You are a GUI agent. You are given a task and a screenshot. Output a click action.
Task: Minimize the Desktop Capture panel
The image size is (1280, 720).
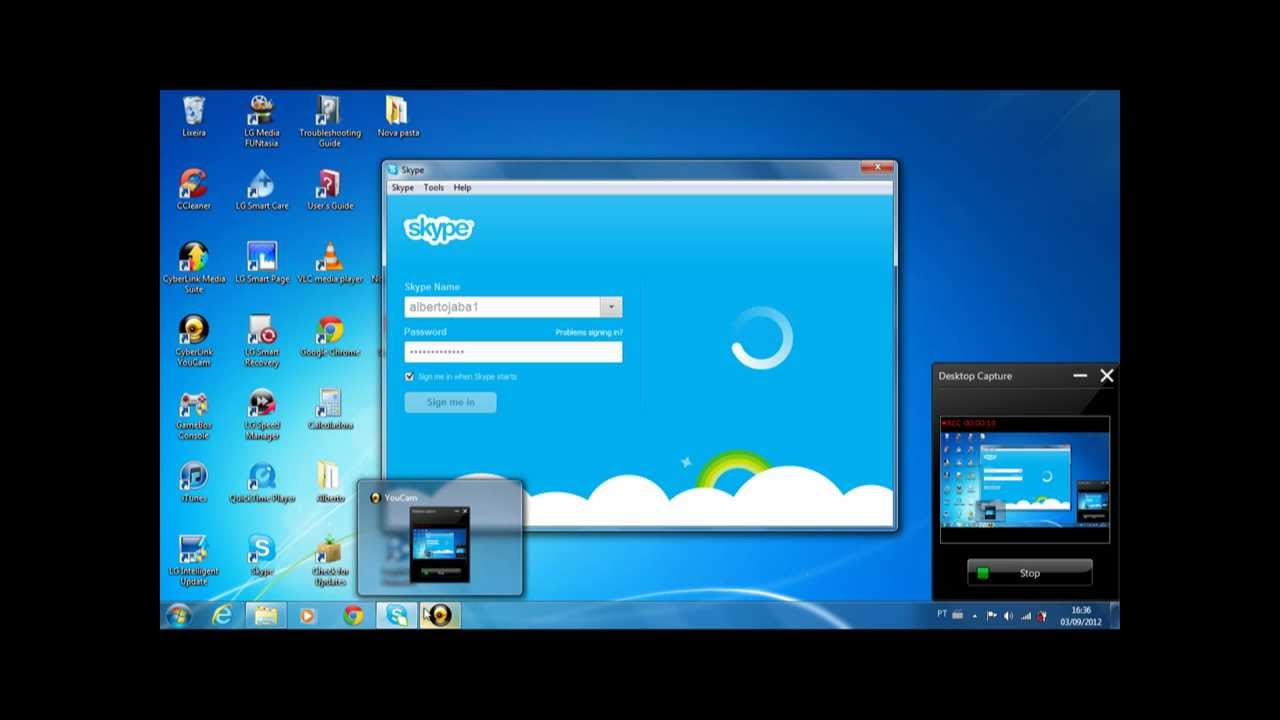[1080, 376]
